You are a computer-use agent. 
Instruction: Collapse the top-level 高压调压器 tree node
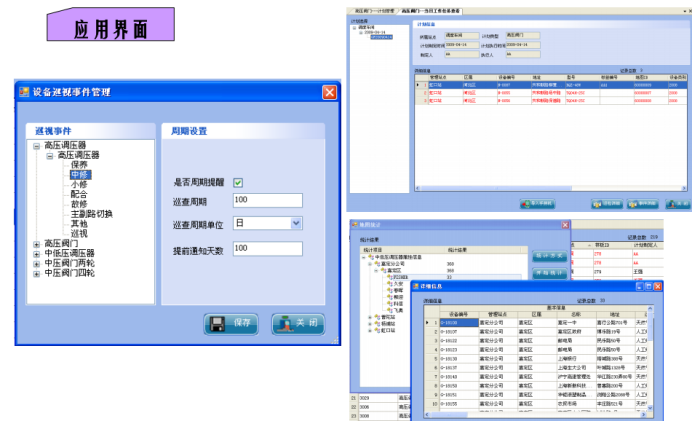pos(37,146)
